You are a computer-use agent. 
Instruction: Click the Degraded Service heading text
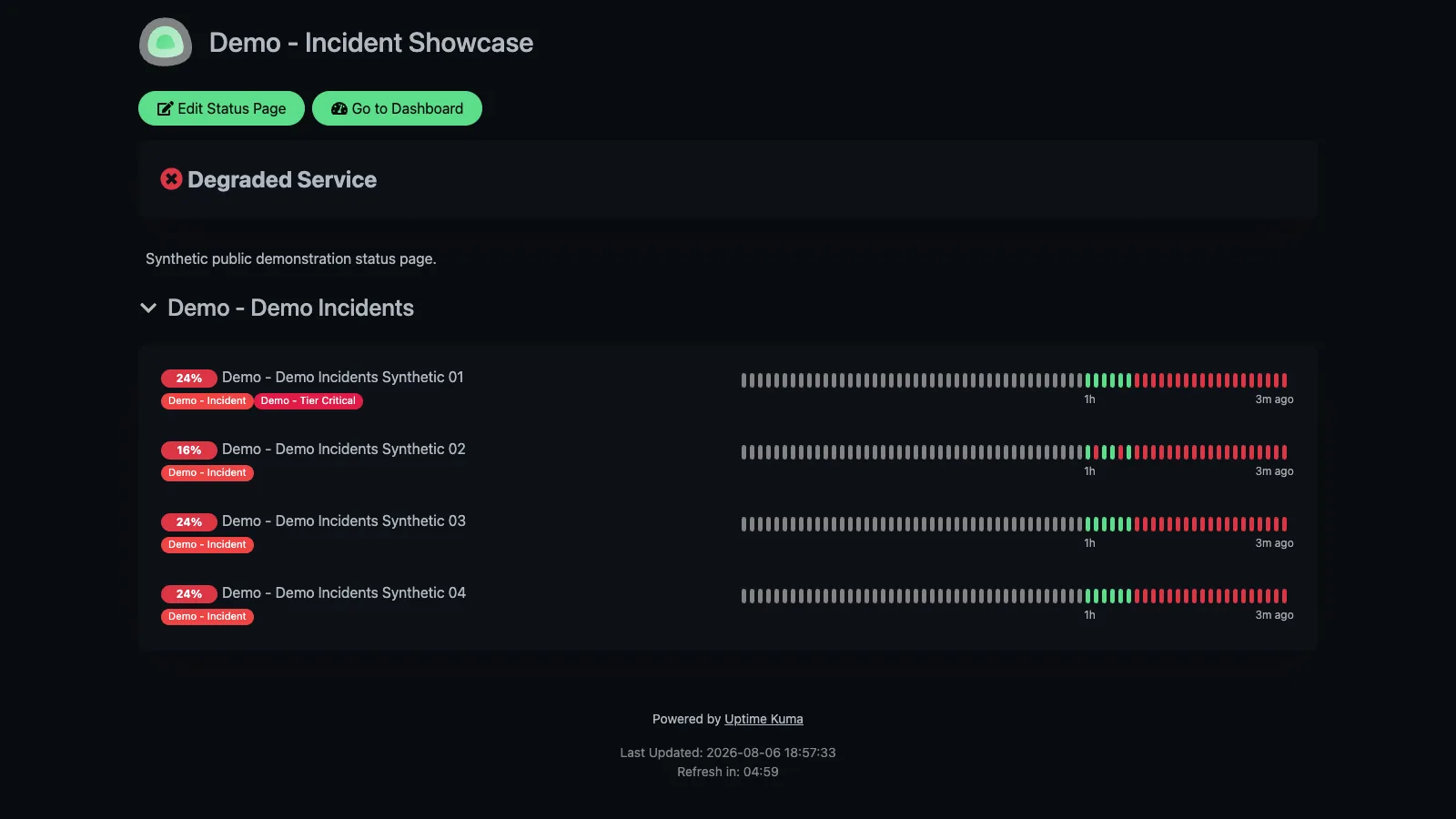click(282, 179)
